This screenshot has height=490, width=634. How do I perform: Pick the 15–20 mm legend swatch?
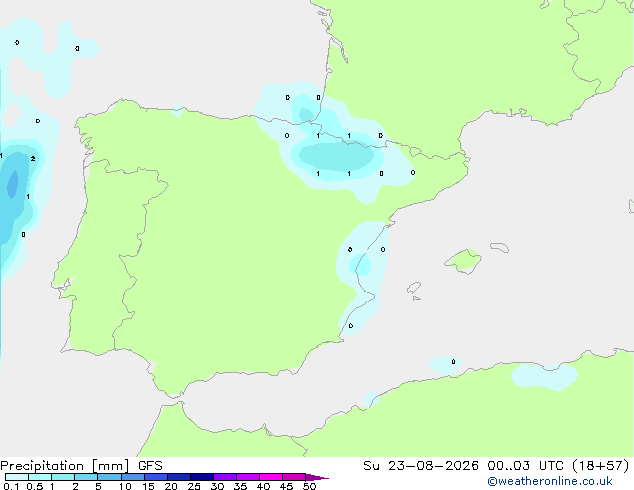pyautogui.click(x=156, y=477)
